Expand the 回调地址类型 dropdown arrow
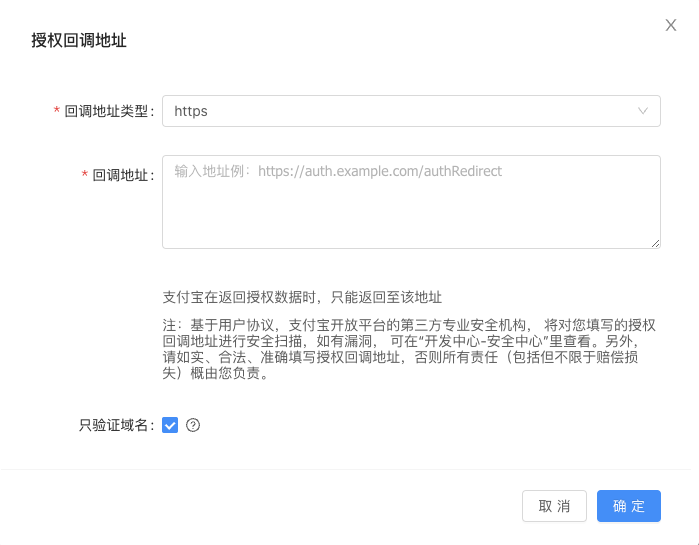 [x=643, y=111]
